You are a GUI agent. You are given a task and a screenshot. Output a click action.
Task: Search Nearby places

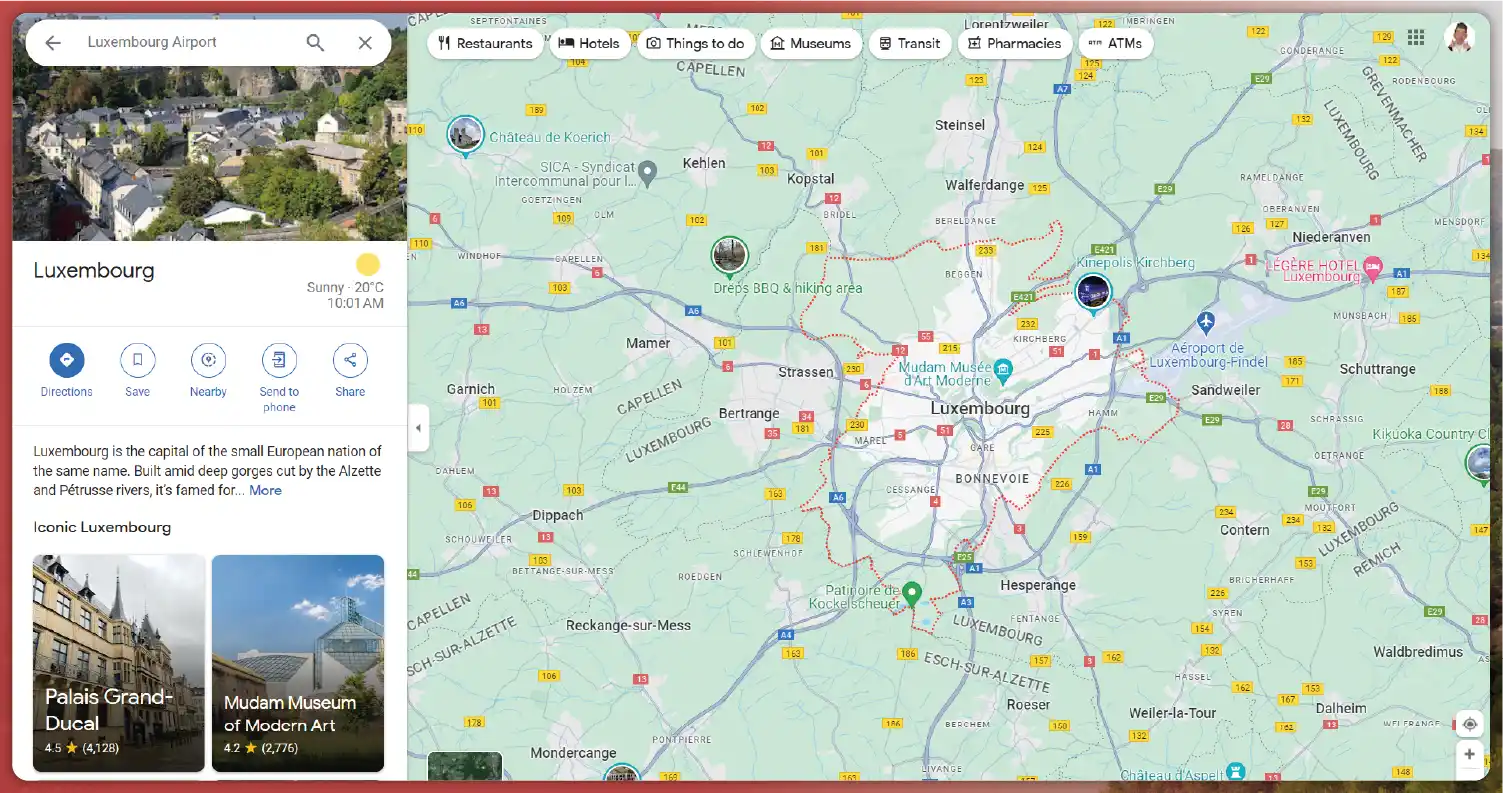[208, 370]
